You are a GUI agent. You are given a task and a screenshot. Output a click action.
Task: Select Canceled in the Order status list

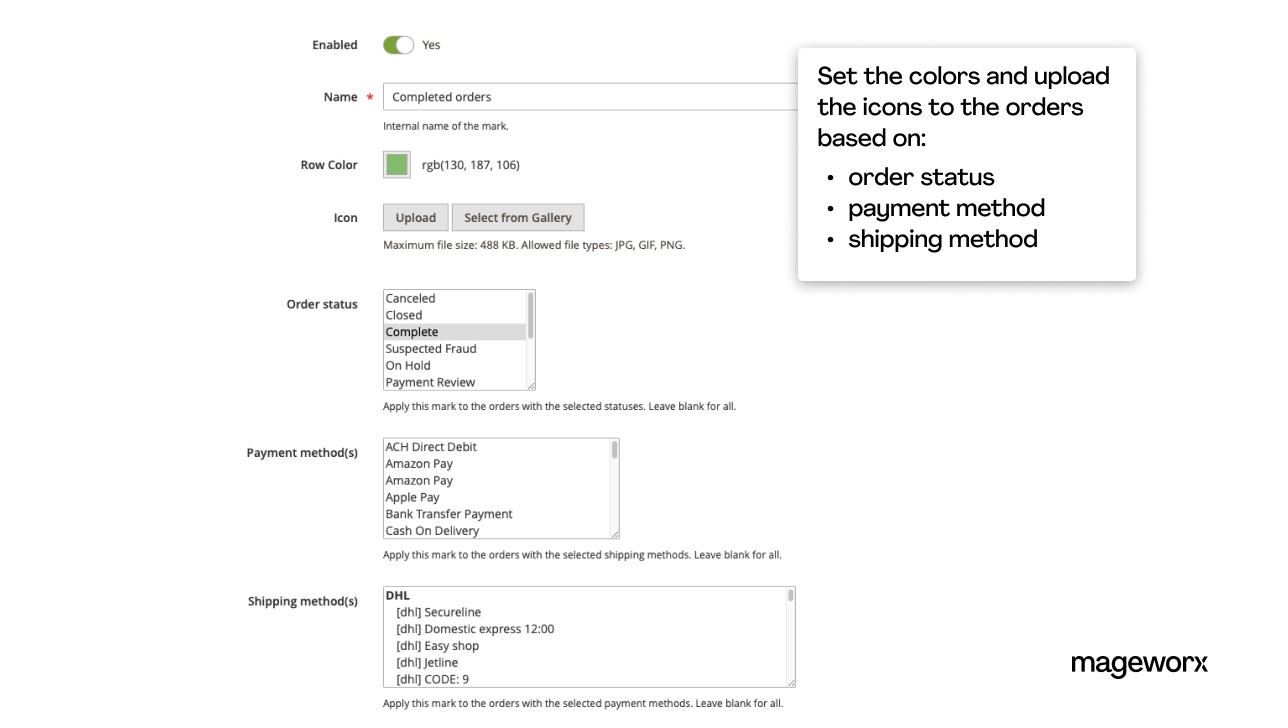point(440,297)
